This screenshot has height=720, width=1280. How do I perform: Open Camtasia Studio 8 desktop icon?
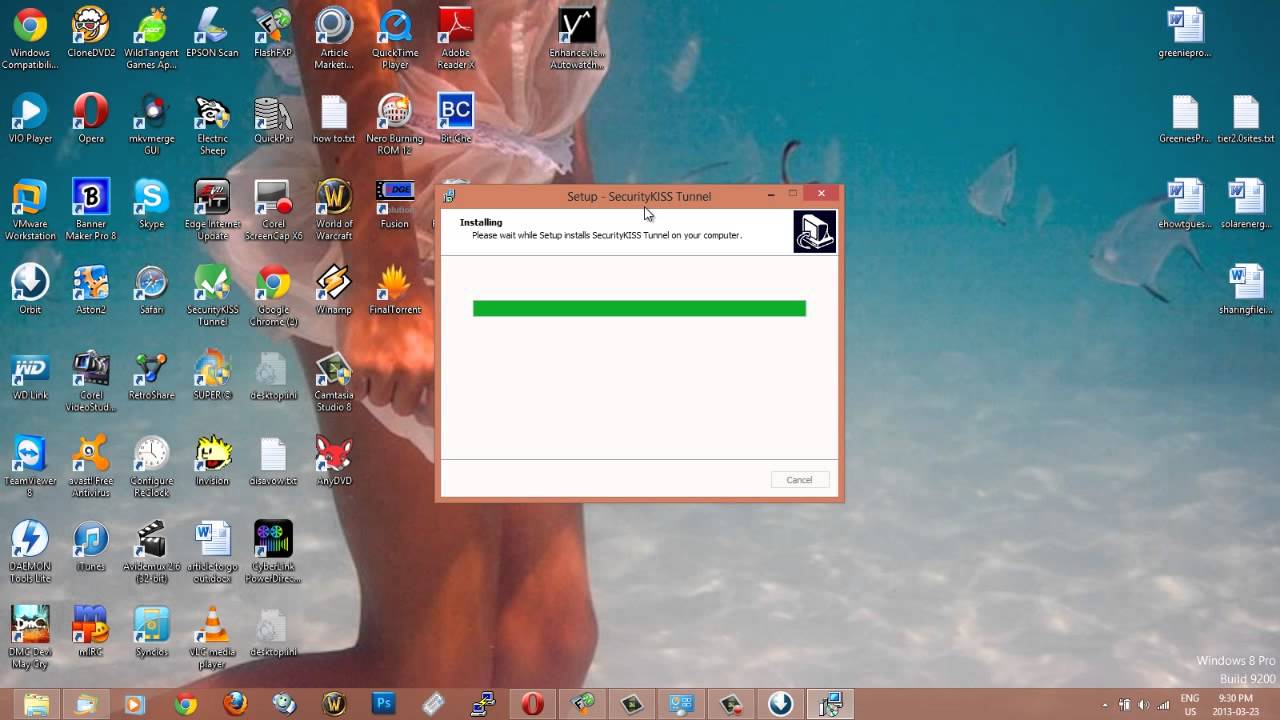click(x=334, y=381)
